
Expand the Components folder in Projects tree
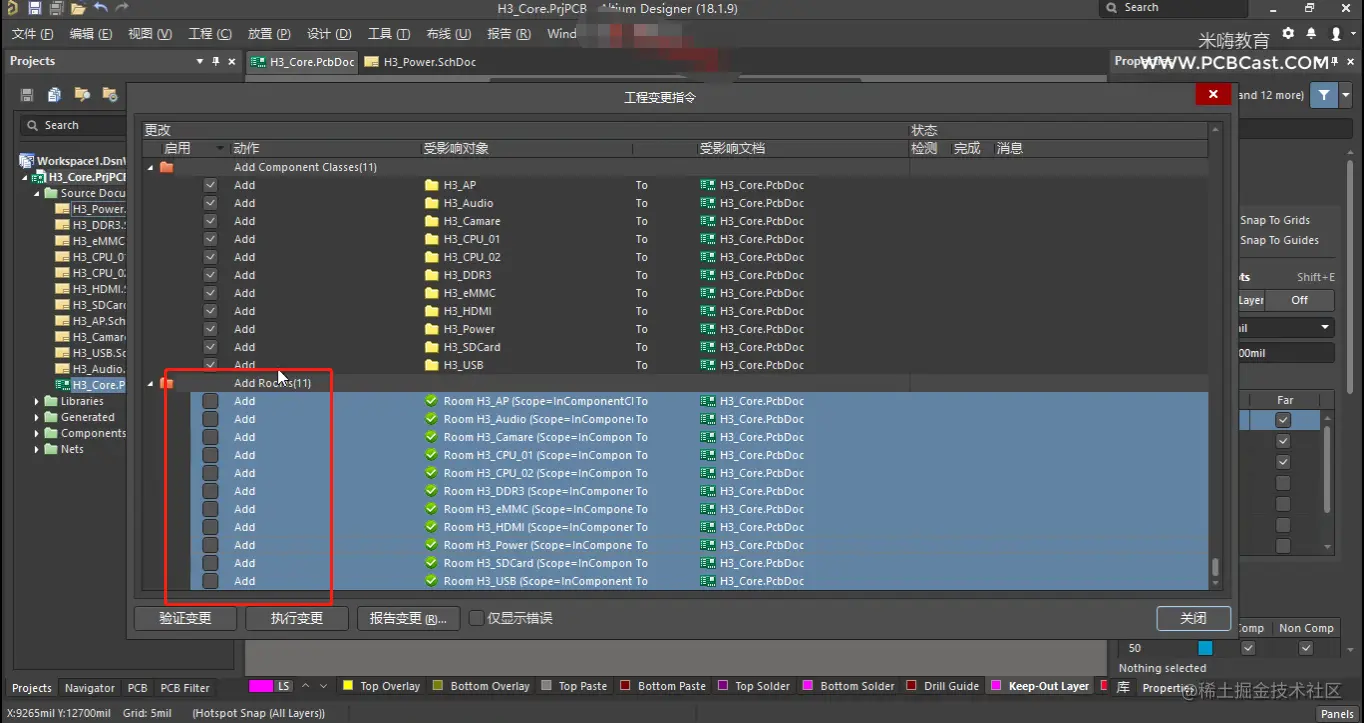tap(37, 433)
